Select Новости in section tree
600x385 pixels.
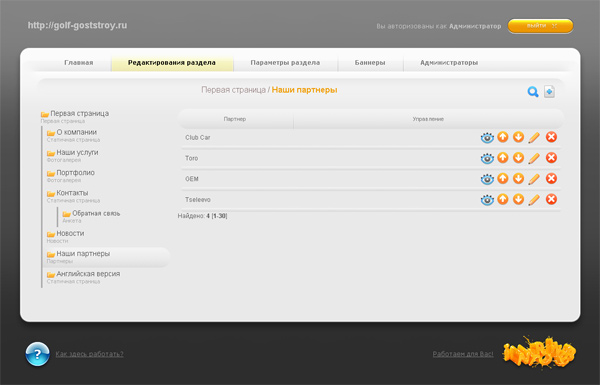tap(70, 234)
